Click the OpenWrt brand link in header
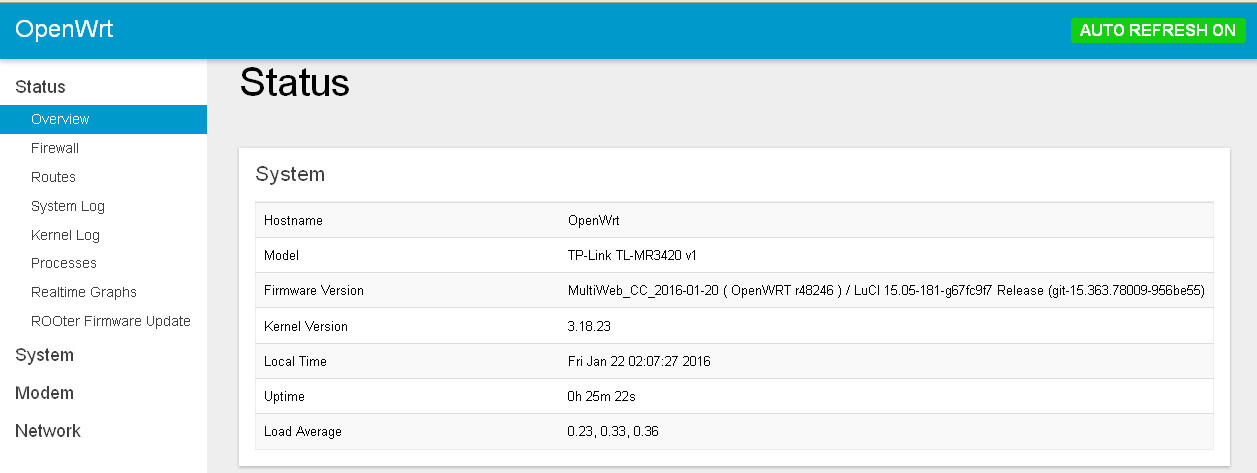This screenshot has width=1257, height=473. (x=64, y=29)
